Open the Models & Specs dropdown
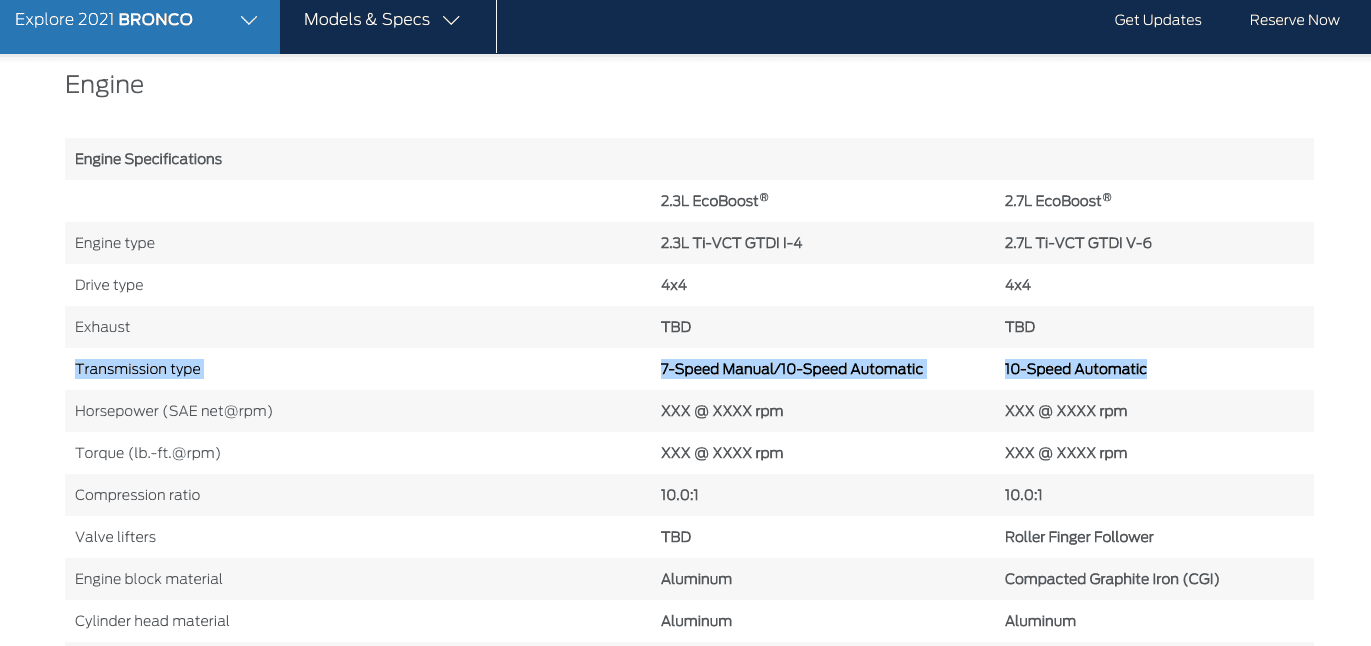Image resolution: width=1371 pixels, height=646 pixels. [x=382, y=20]
